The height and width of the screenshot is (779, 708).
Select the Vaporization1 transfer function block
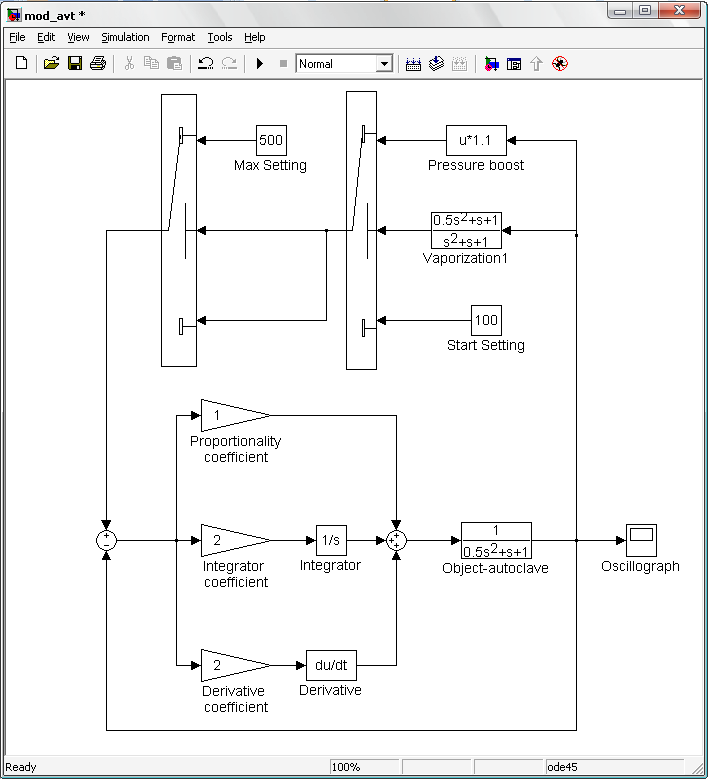[466, 230]
